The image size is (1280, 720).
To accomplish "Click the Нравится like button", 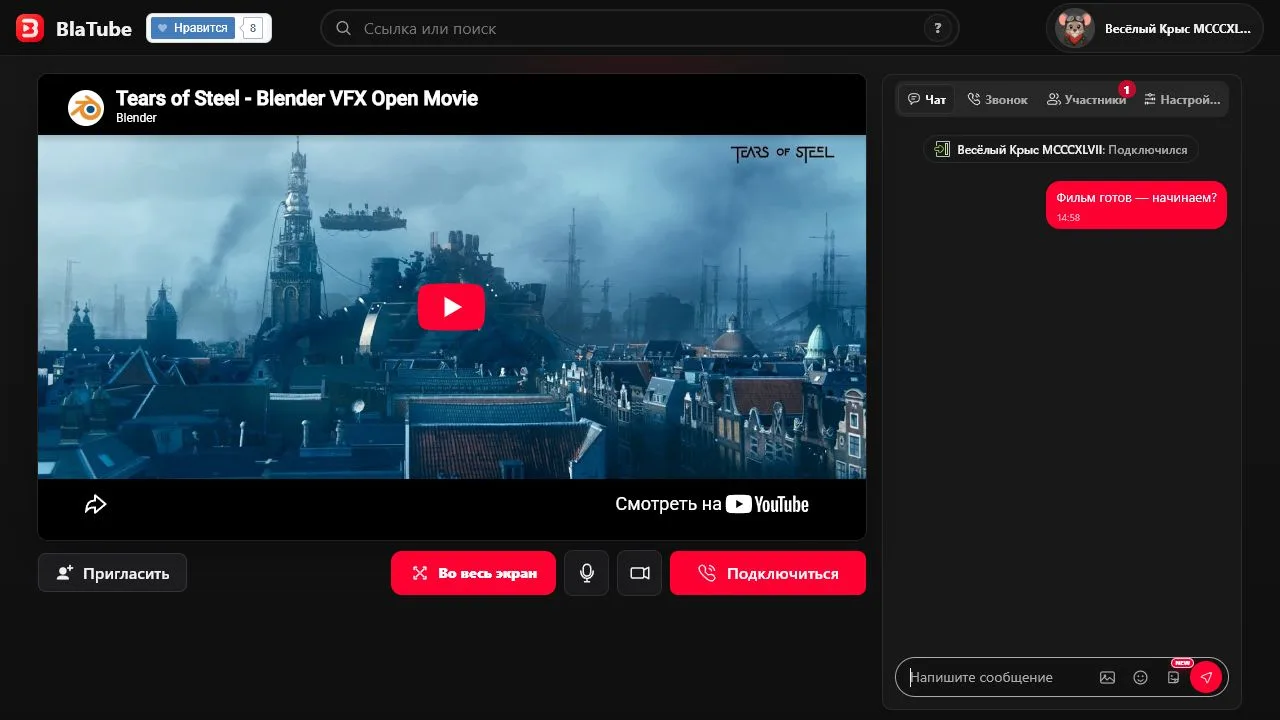I will (x=193, y=28).
